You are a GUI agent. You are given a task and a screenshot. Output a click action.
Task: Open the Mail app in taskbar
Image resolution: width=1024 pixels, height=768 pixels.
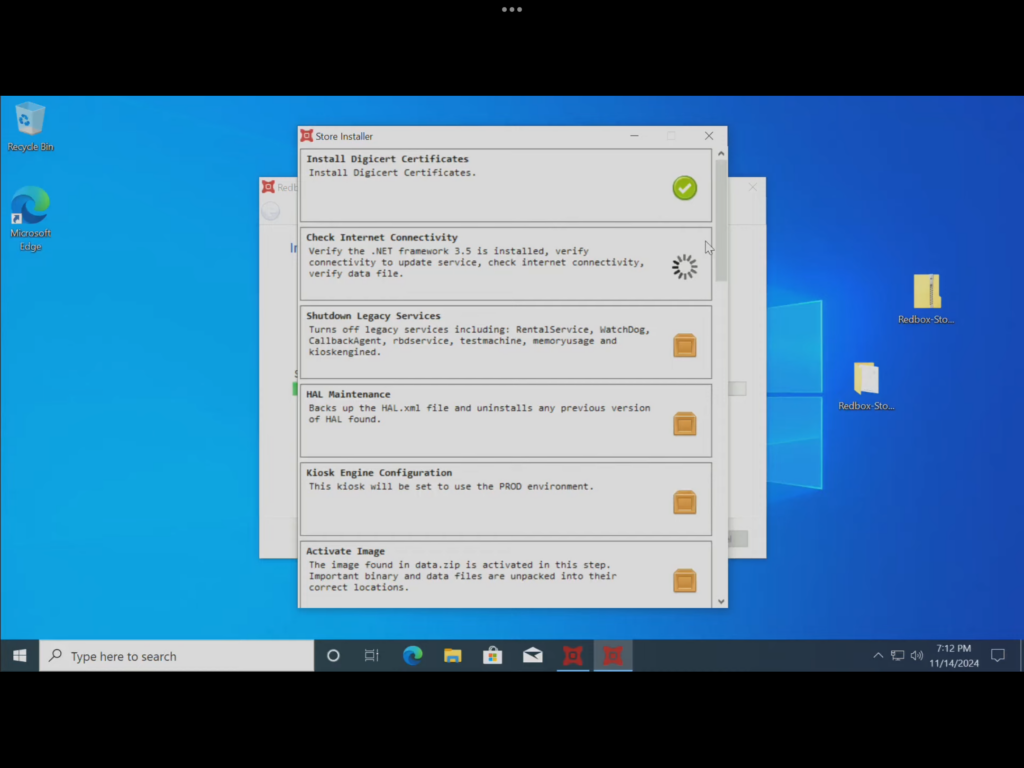(533, 656)
